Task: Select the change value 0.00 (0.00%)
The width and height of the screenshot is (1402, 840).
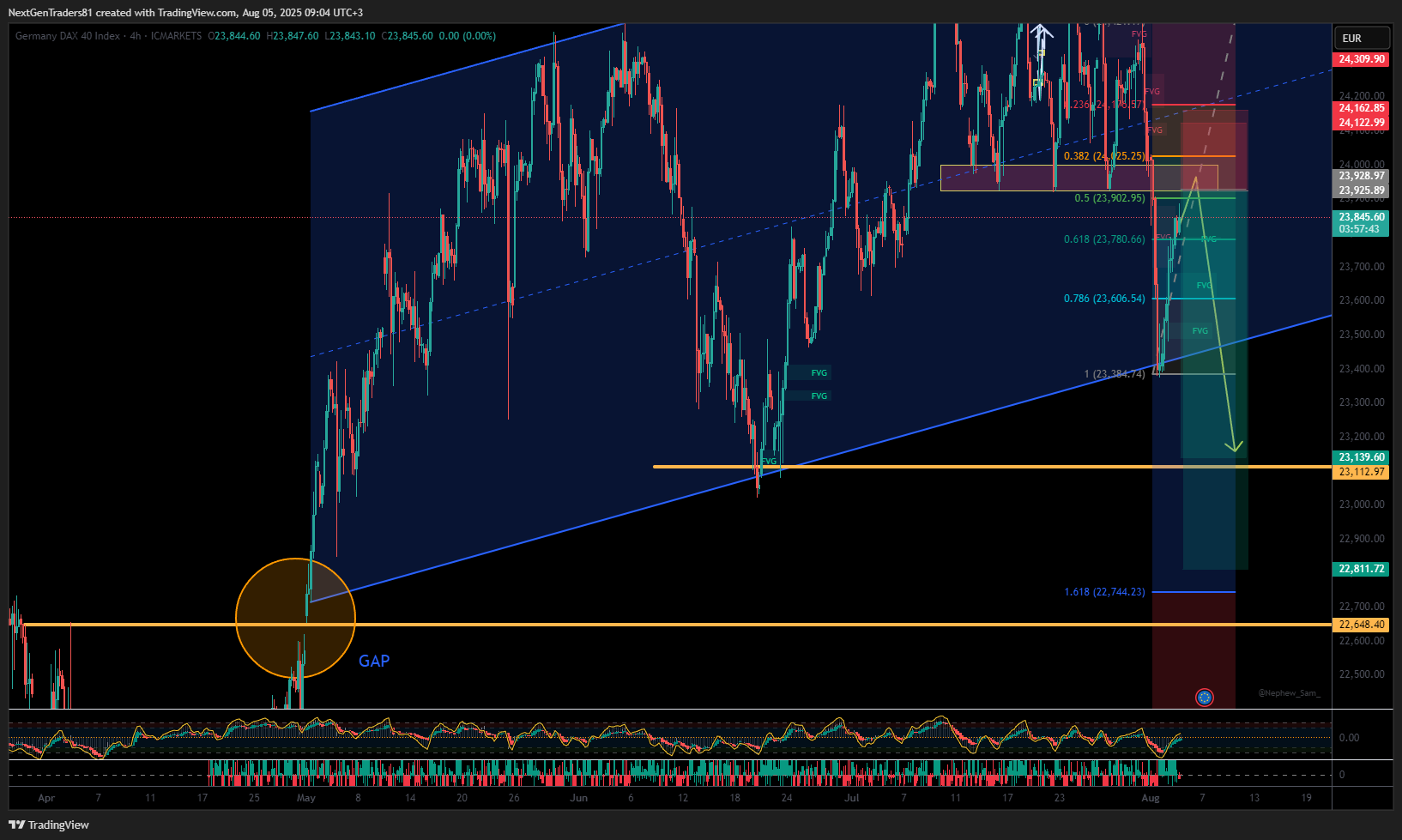Action: (468, 36)
